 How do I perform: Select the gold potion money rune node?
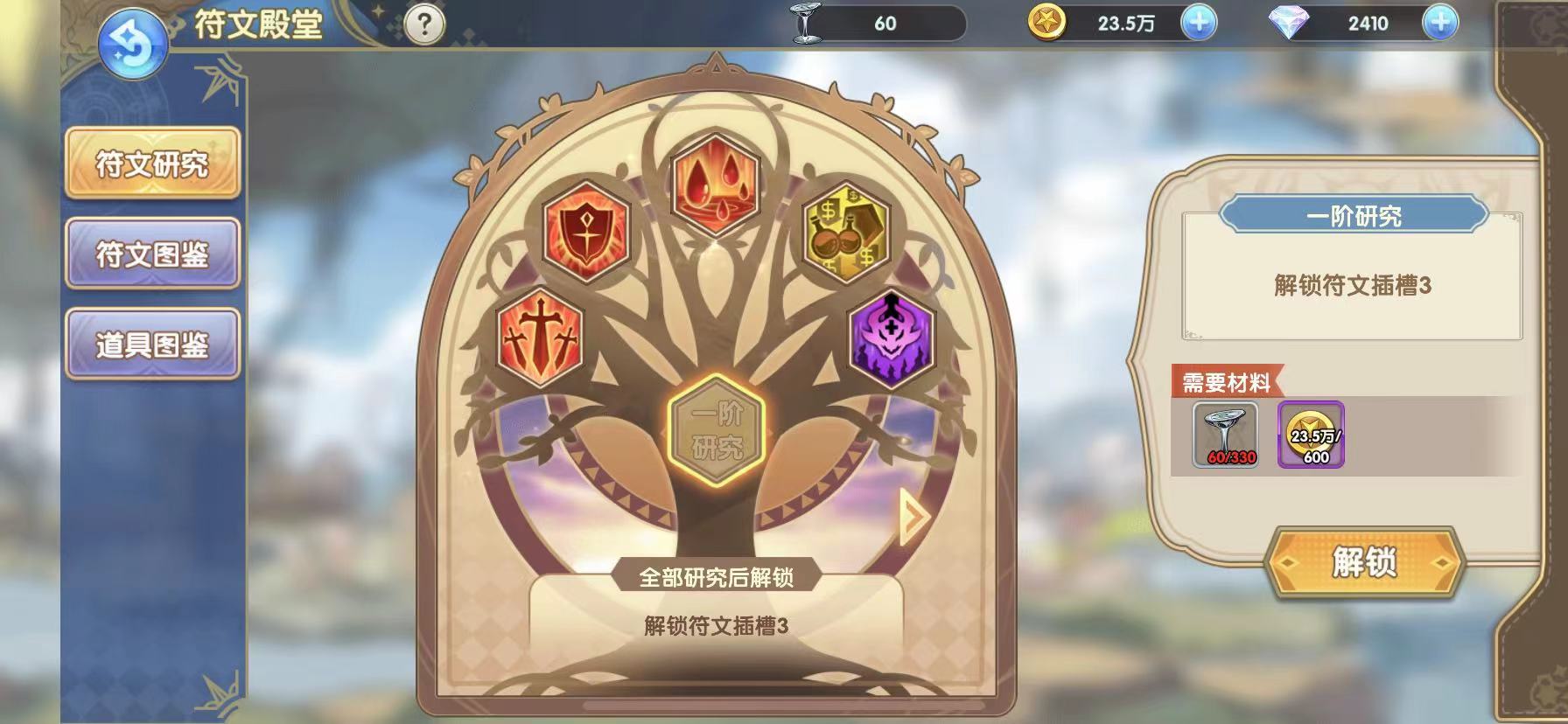coord(845,233)
